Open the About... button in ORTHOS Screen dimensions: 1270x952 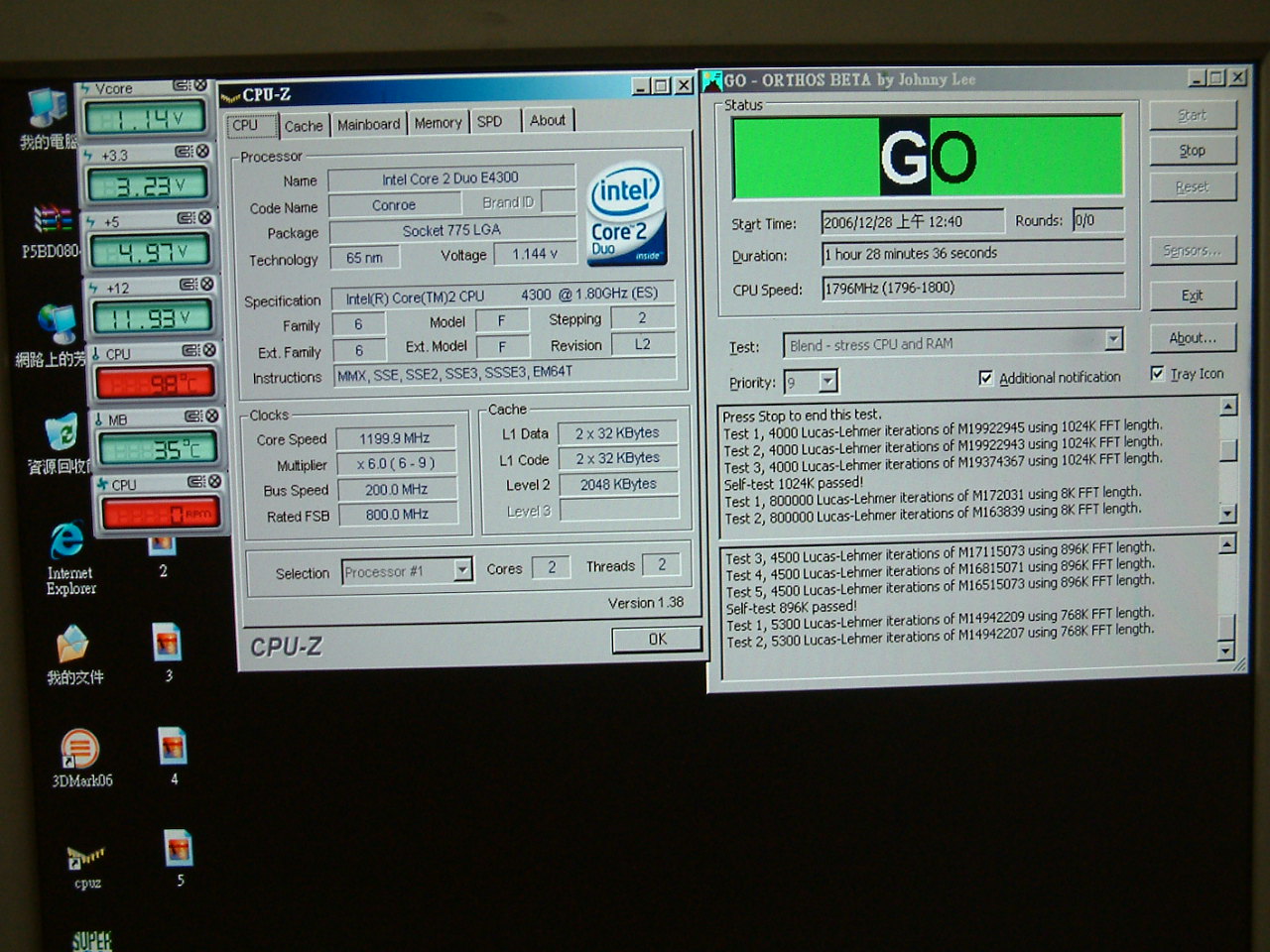coord(1193,338)
